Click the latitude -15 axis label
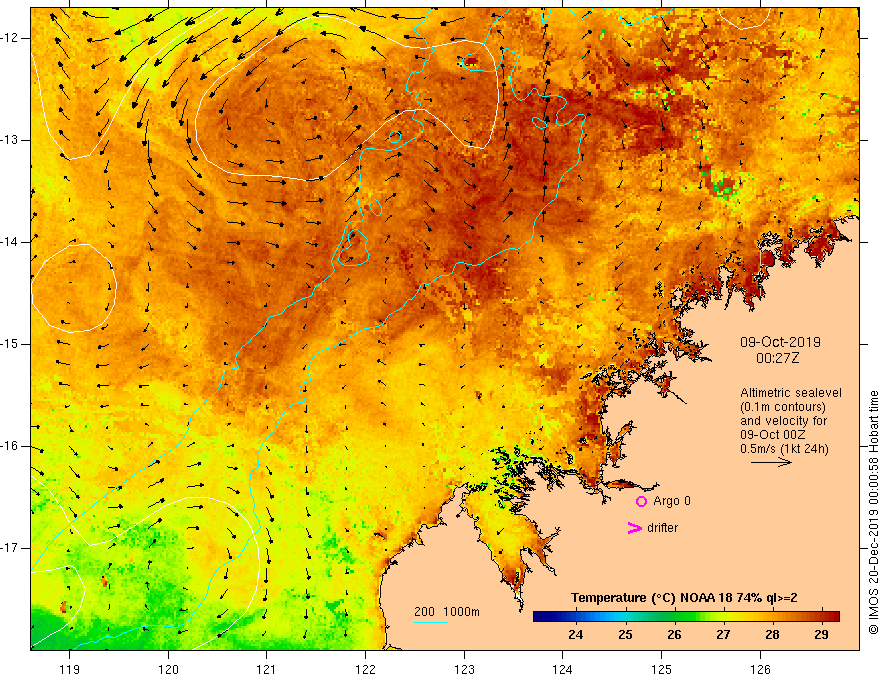 (x=11, y=344)
